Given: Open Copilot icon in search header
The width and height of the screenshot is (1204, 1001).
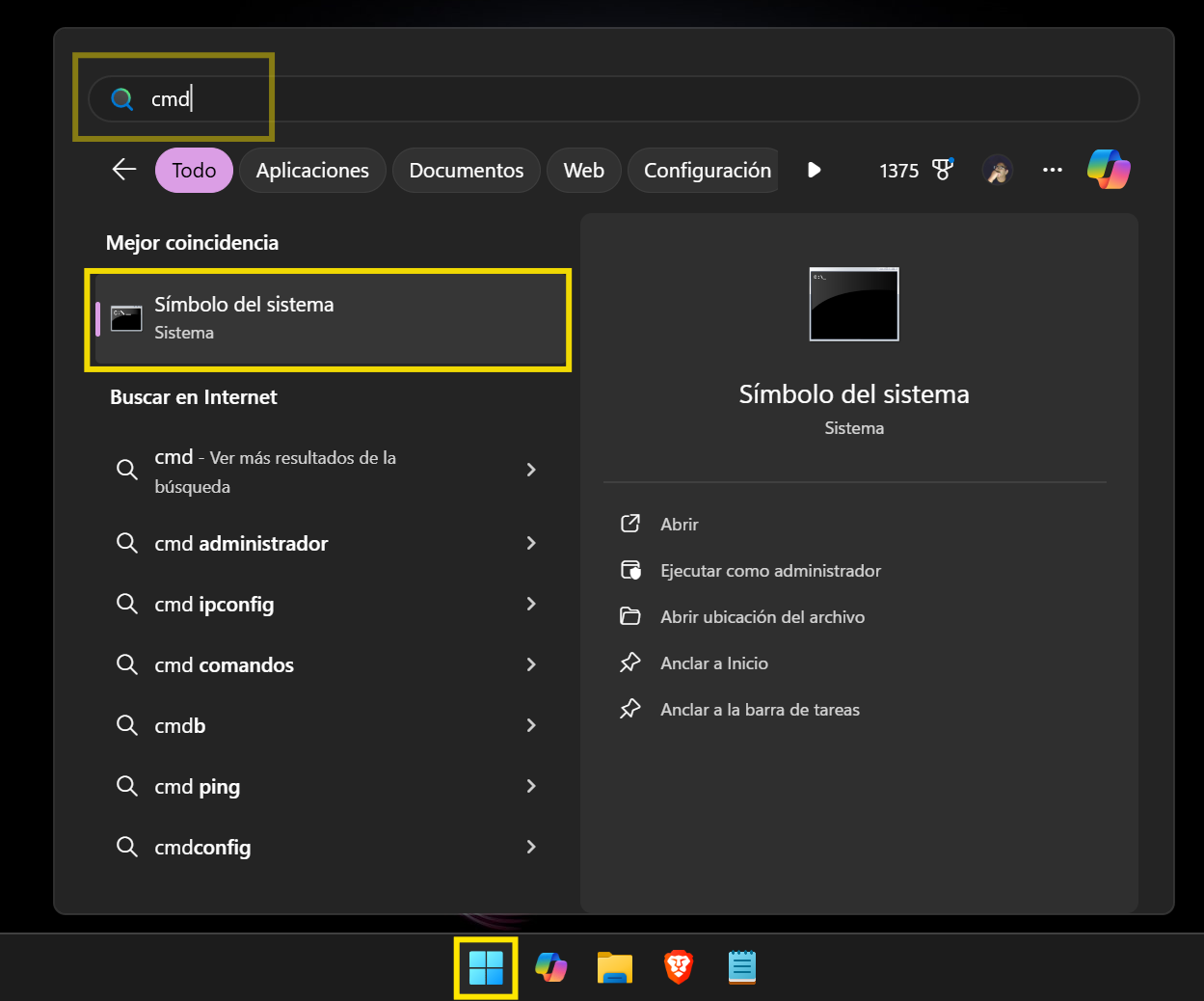Looking at the screenshot, I should pyautogui.click(x=1109, y=170).
